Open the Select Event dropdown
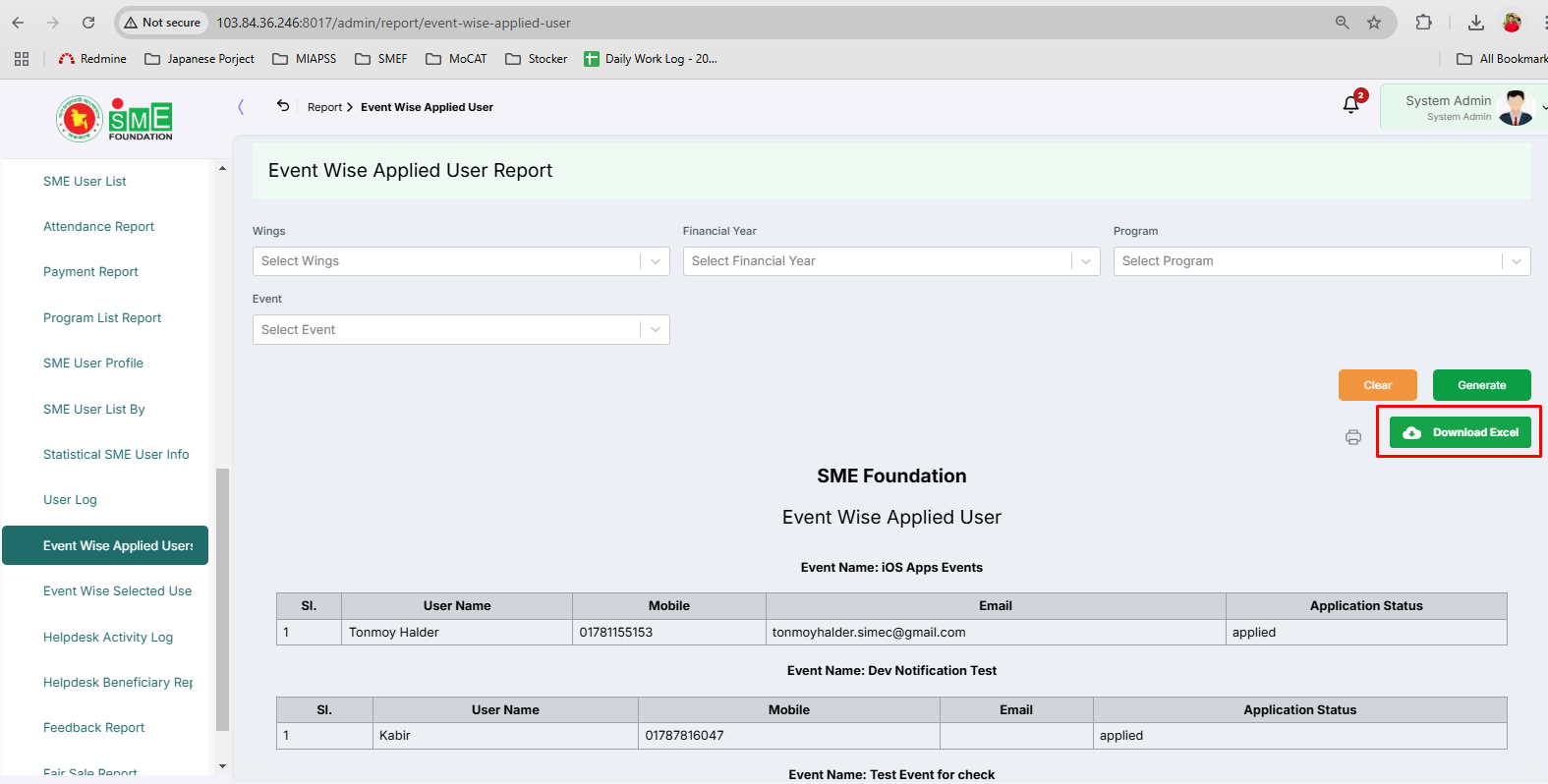Screen dimensions: 1548x784 [461, 330]
